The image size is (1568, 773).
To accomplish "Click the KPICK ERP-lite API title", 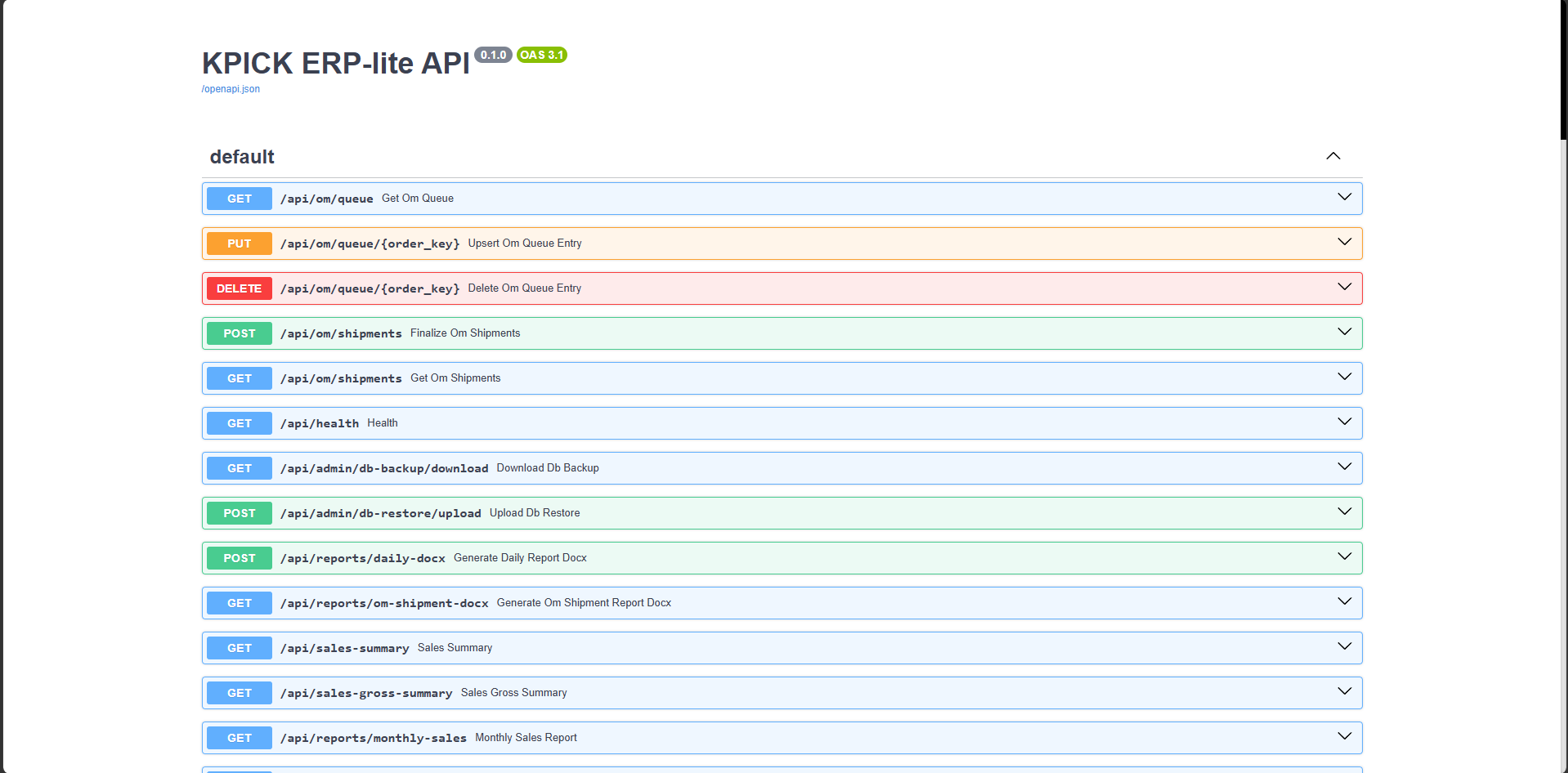I will (336, 63).
